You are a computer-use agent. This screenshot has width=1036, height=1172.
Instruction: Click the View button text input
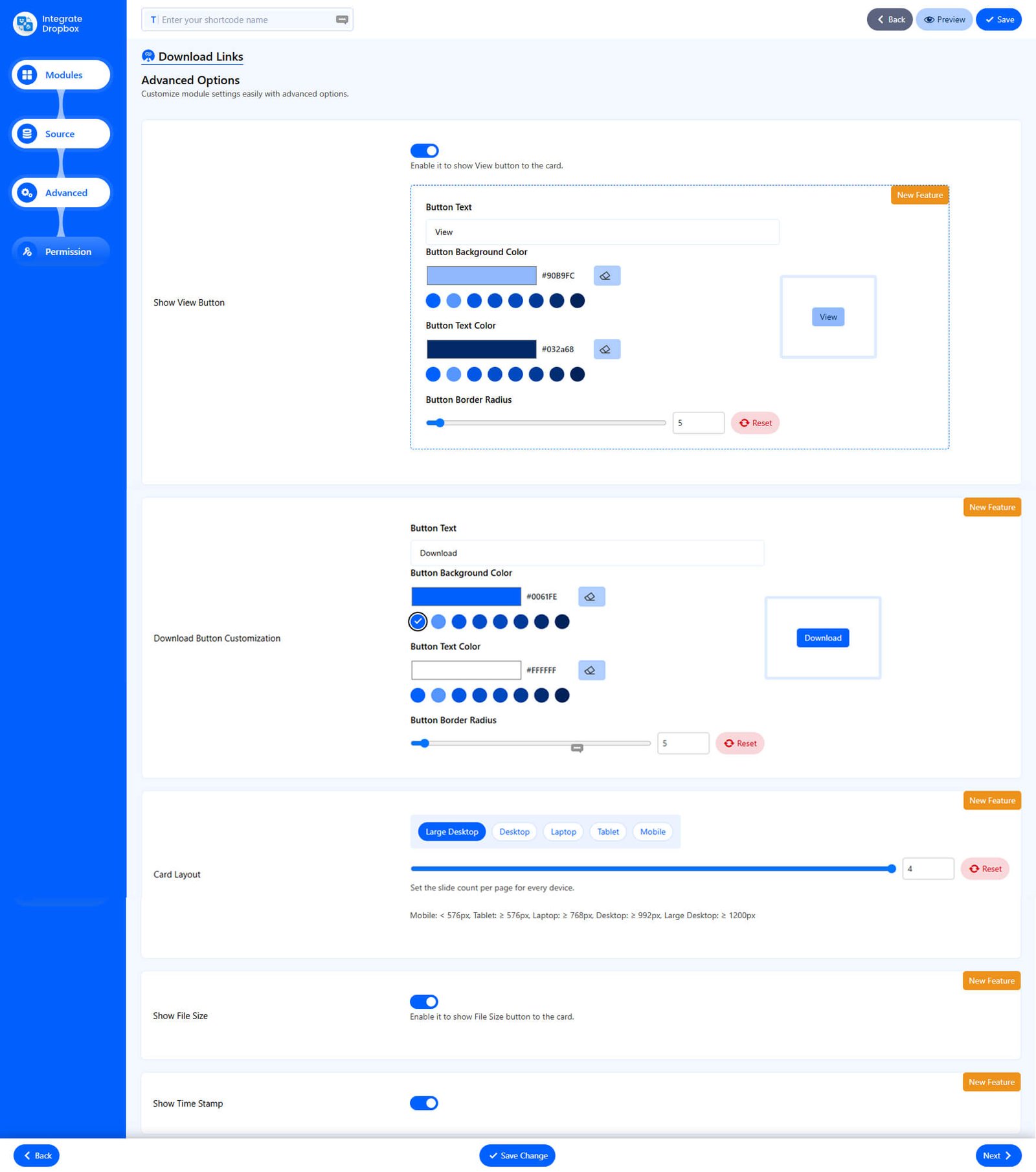[602, 232]
